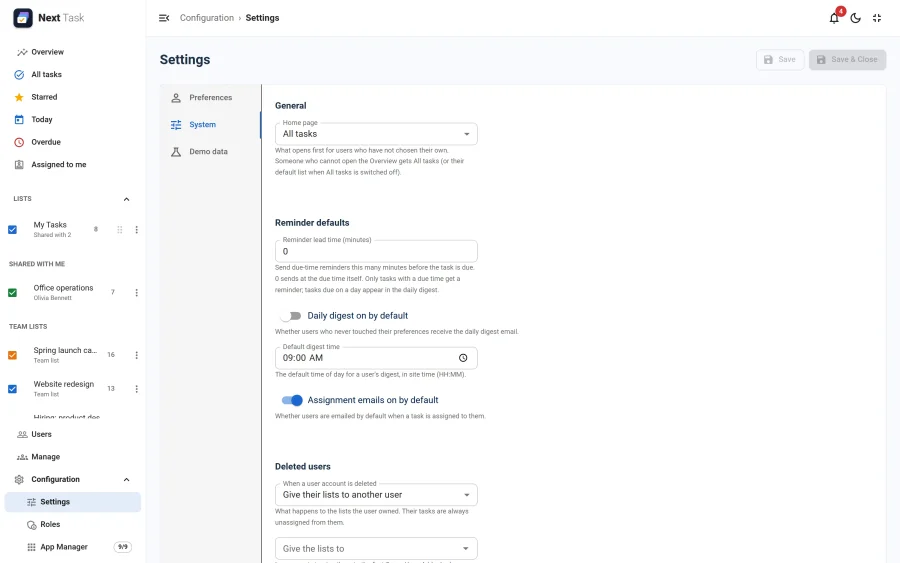Screen dimensions: 900x563
Task: Toggle the Spring launch list checkbox
Action: [12, 355]
